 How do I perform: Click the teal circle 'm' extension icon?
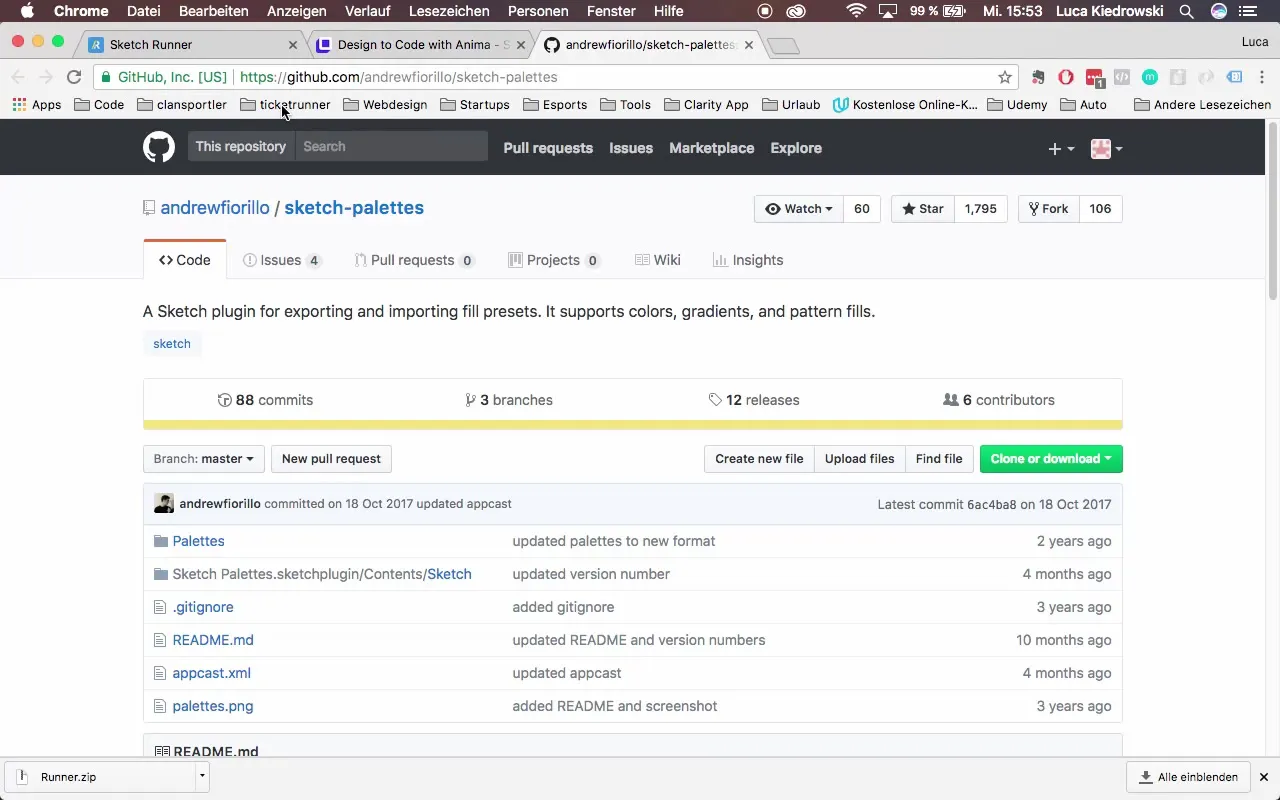pos(1150,77)
